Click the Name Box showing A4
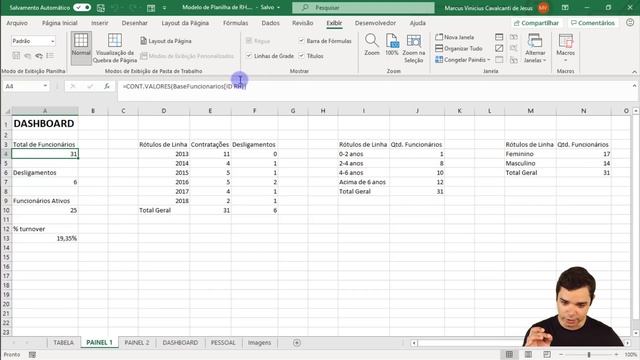Screen dimensions: 640x360 (22, 86)
